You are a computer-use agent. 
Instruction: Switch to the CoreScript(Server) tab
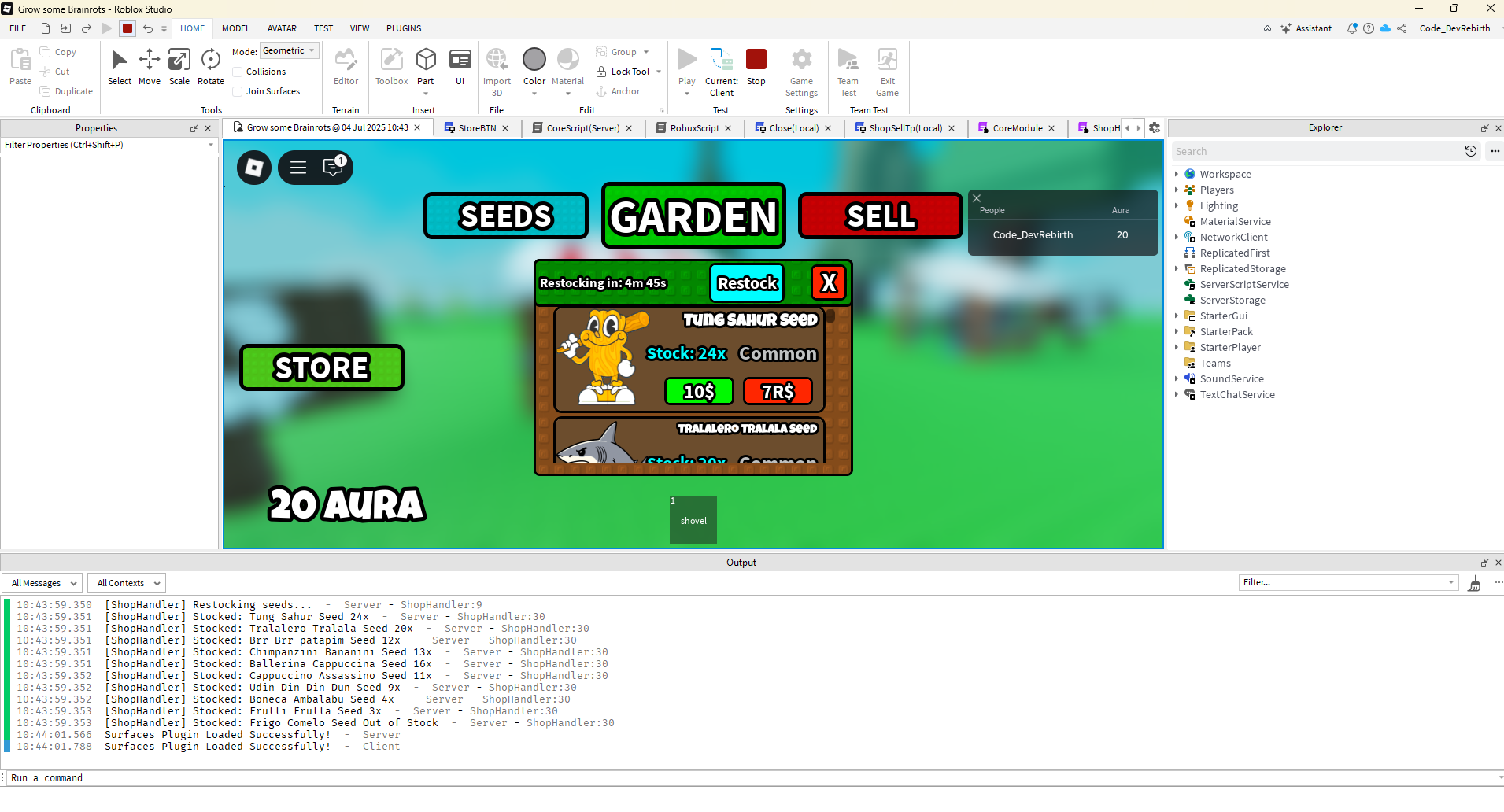tap(582, 128)
